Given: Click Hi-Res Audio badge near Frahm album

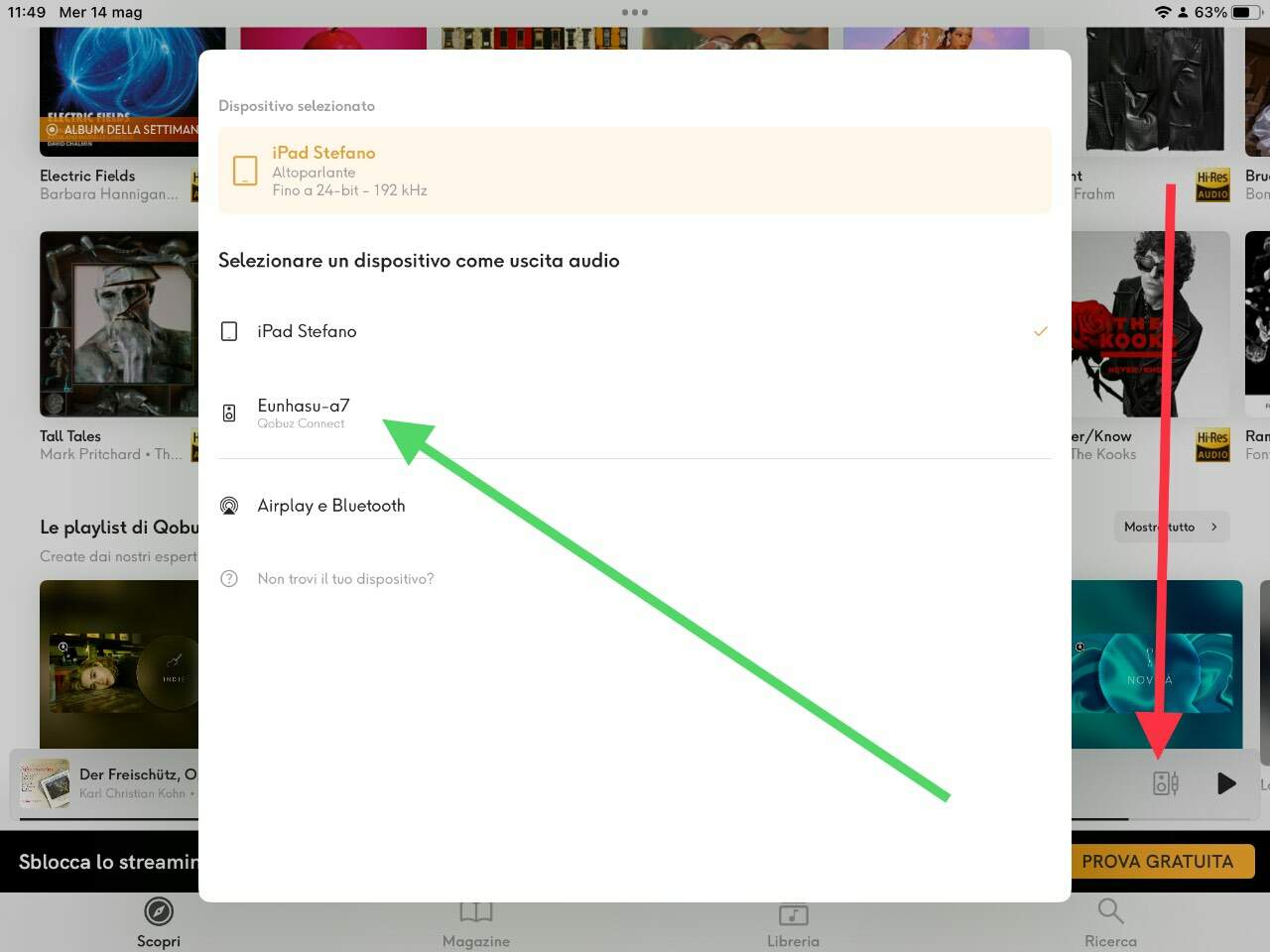Looking at the screenshot, I should 1212,185.
